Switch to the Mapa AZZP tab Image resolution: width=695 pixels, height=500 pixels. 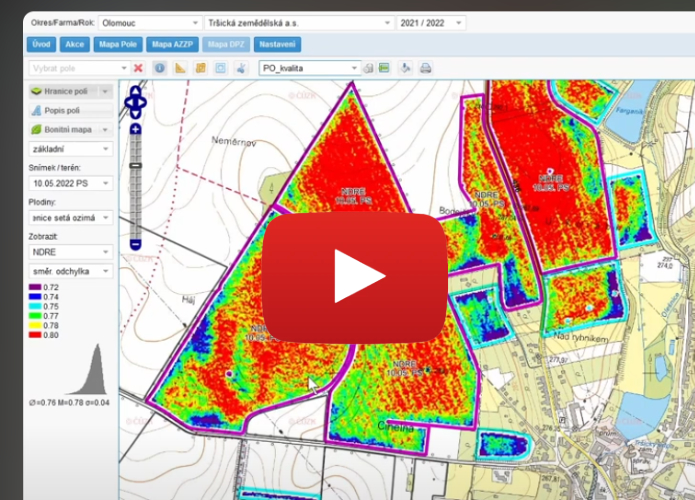172,44
